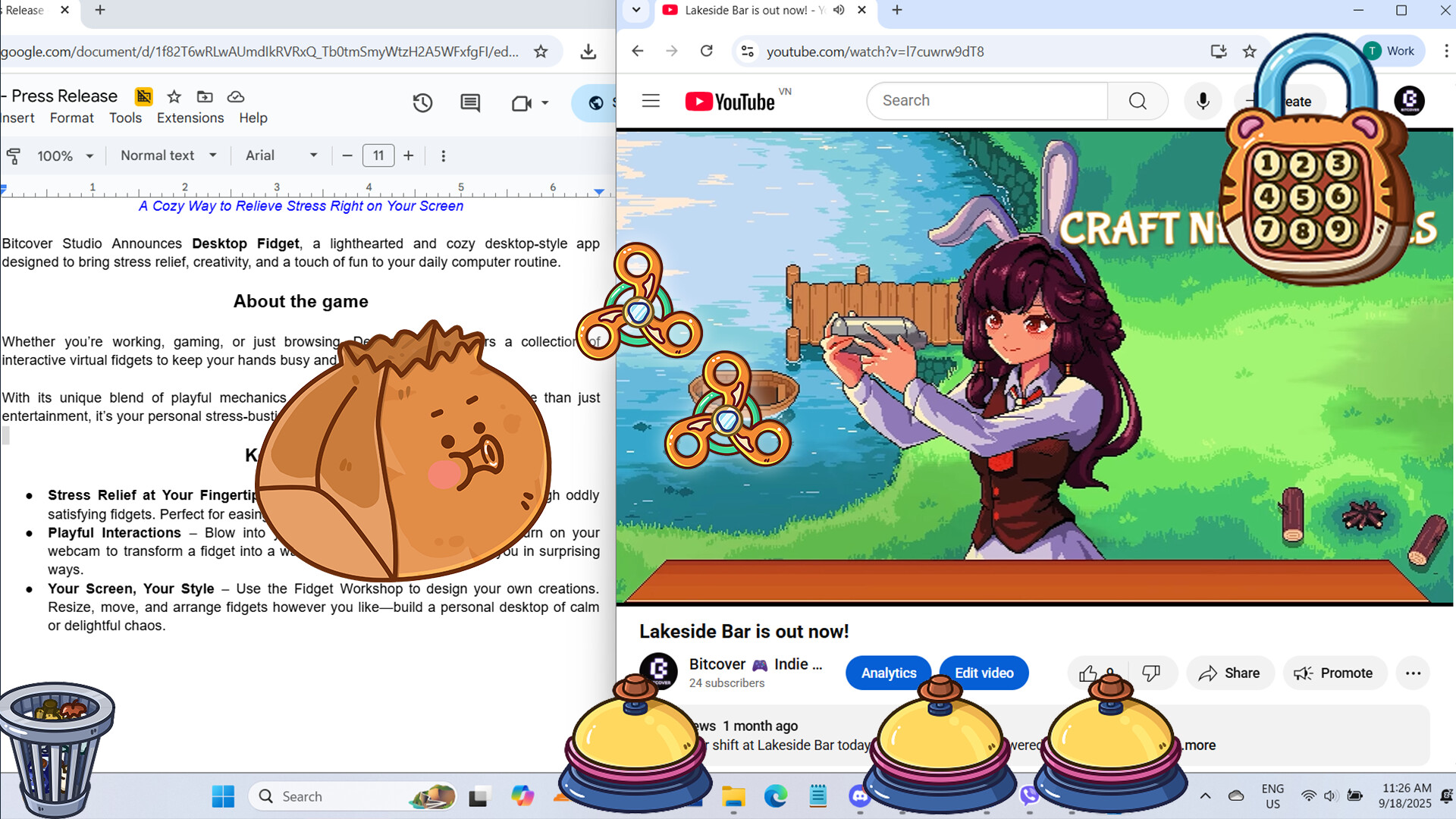The height and width of the screenshot is (819, 1456).
Task: Open the YouTube guide menu
Action: pyautogui.click(x=650, y=100)
